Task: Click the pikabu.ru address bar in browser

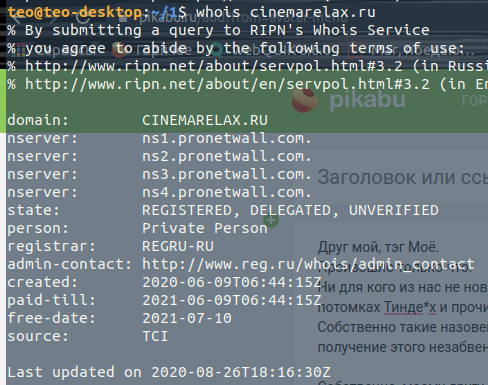Action: (x=243, y=17)
